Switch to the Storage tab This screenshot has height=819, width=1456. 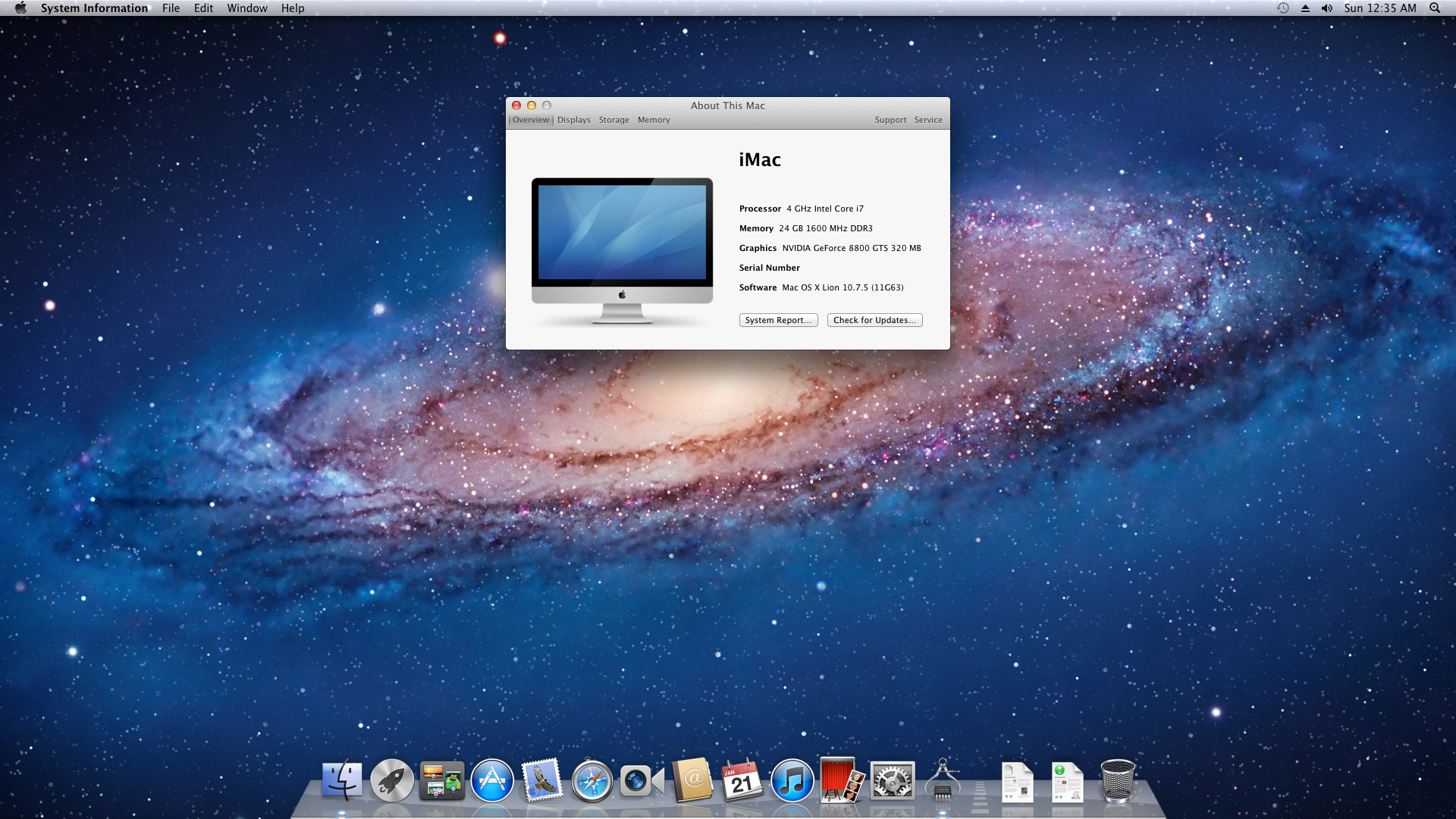pos(613,120)
